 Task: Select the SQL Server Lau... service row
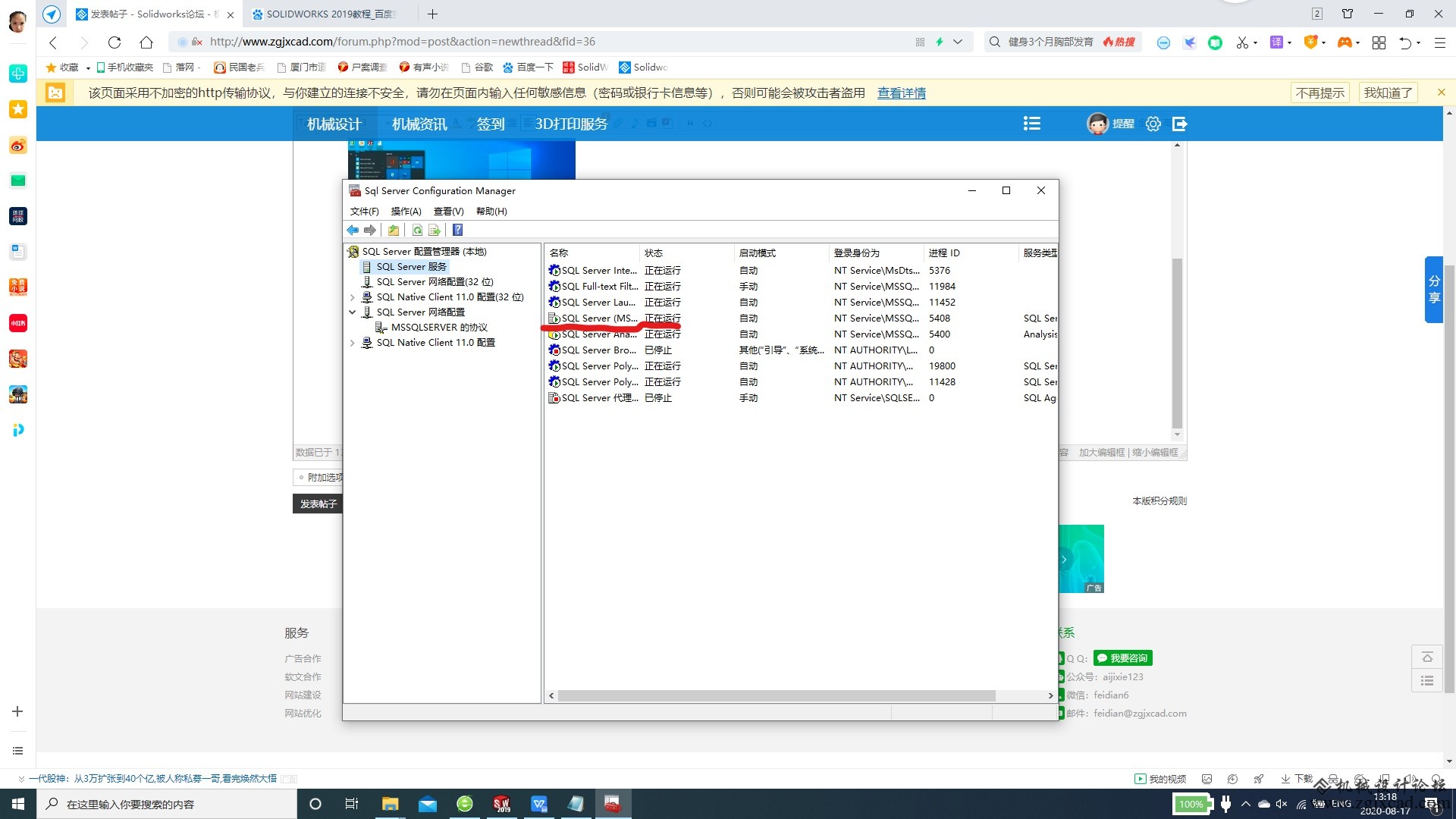tap(800, 303)
